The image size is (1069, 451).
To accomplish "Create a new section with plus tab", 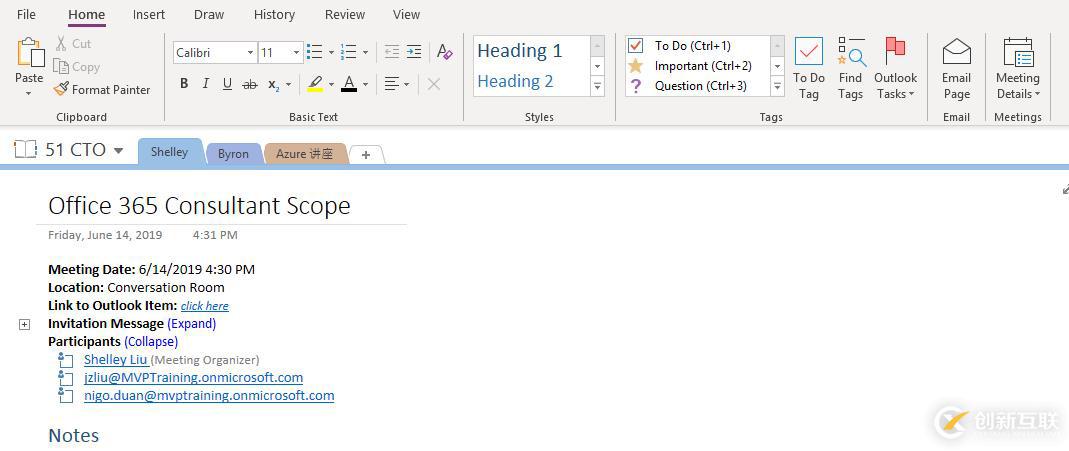I will pyautogui.click(x=366, y=155).
